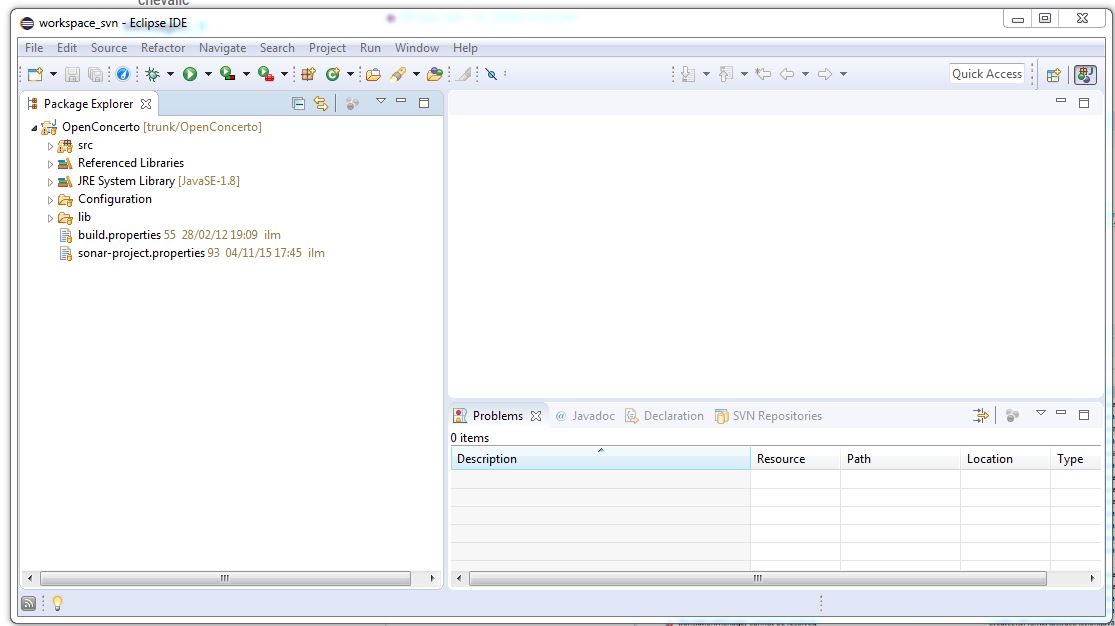1115x626 pixels.
Task: Click the Last Edit Location icon
Action: coord(763,74)
